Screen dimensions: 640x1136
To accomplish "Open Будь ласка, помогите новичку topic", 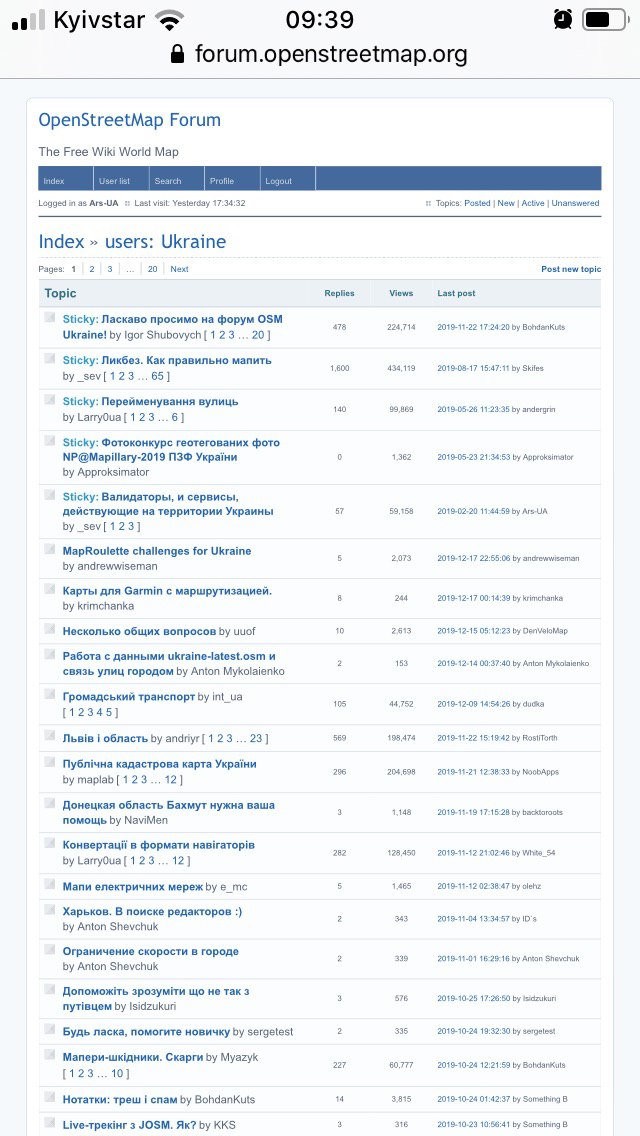I will (146, 1031).
